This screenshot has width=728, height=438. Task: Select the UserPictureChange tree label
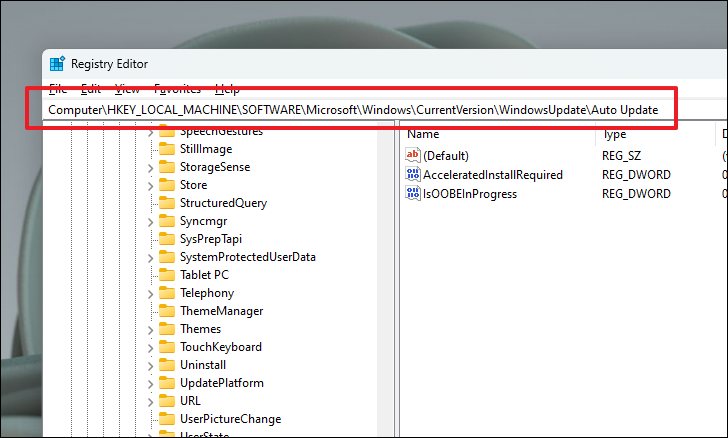(230, 419)
